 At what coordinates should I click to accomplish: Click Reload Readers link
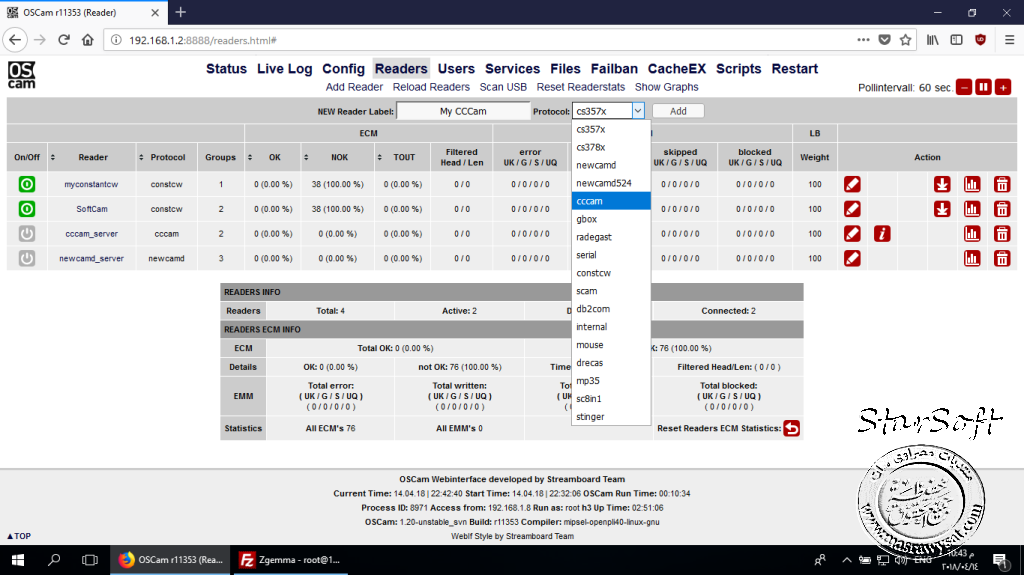(431, 87)
